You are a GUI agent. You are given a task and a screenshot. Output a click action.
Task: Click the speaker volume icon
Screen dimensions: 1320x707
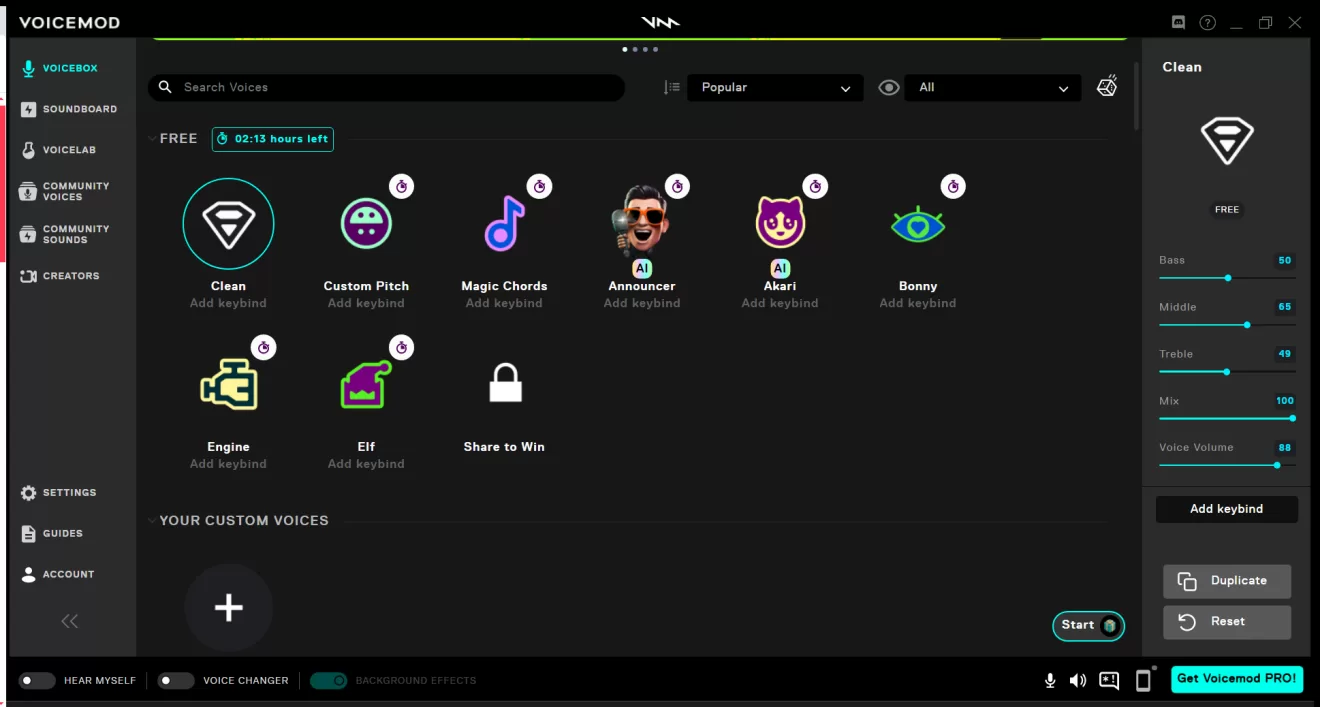coord(1077,681)
